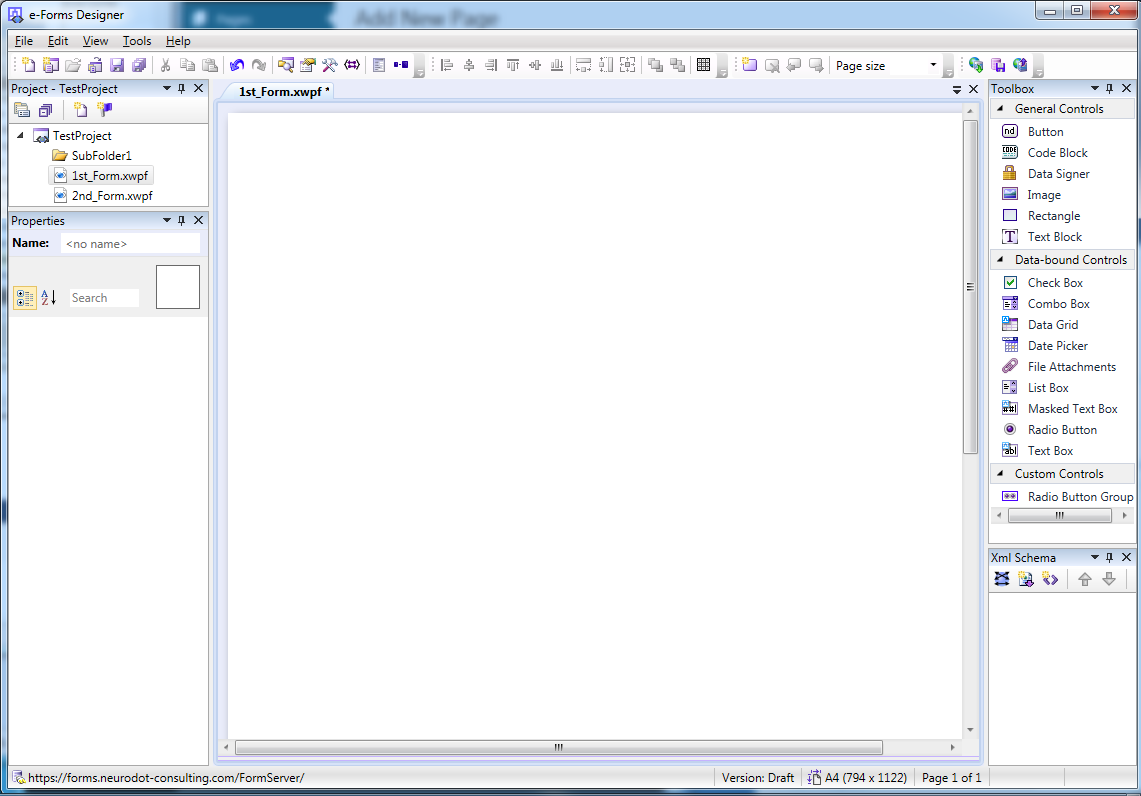1141x796 pixels.
Task: Open the Edit menu
Action: click(57, 41)
